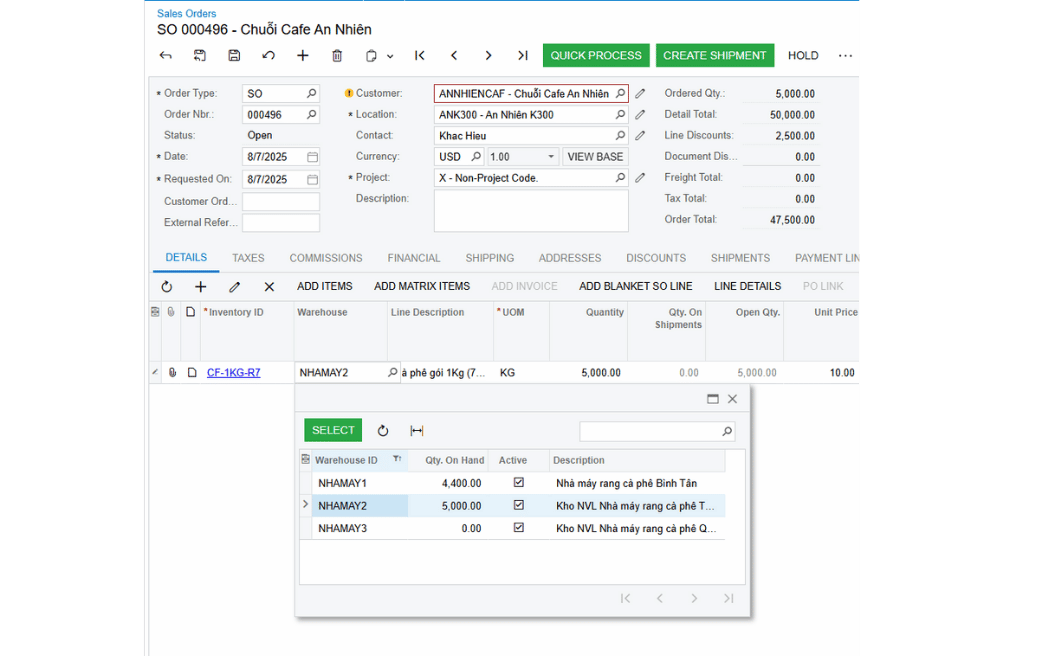Open the Date field calendar picker
Viewport: 1050px width, 656px height.
click(x=312, y=157)
